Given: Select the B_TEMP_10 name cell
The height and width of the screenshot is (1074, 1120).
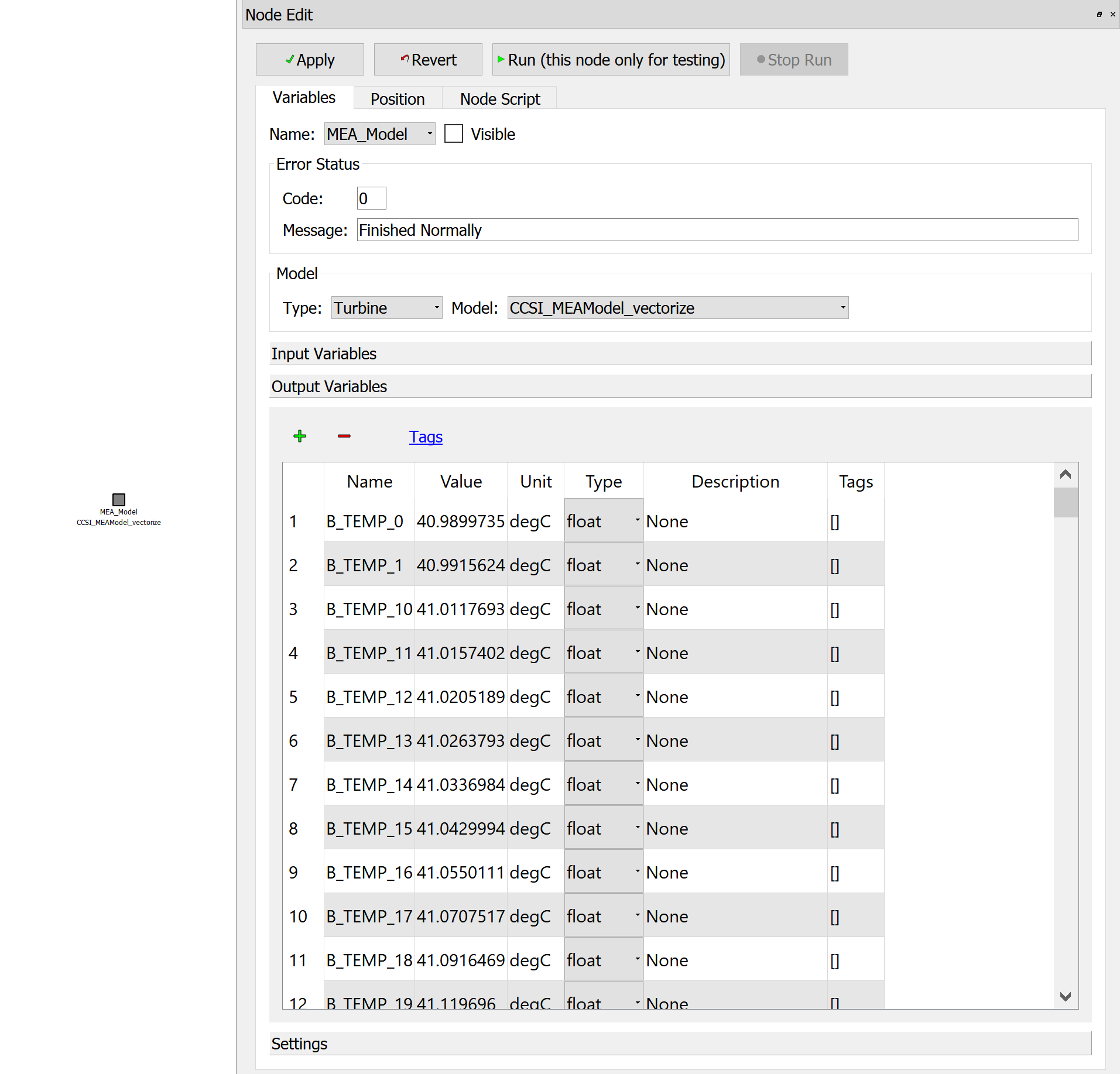Looking at the screenshot, I should (369, 608).
